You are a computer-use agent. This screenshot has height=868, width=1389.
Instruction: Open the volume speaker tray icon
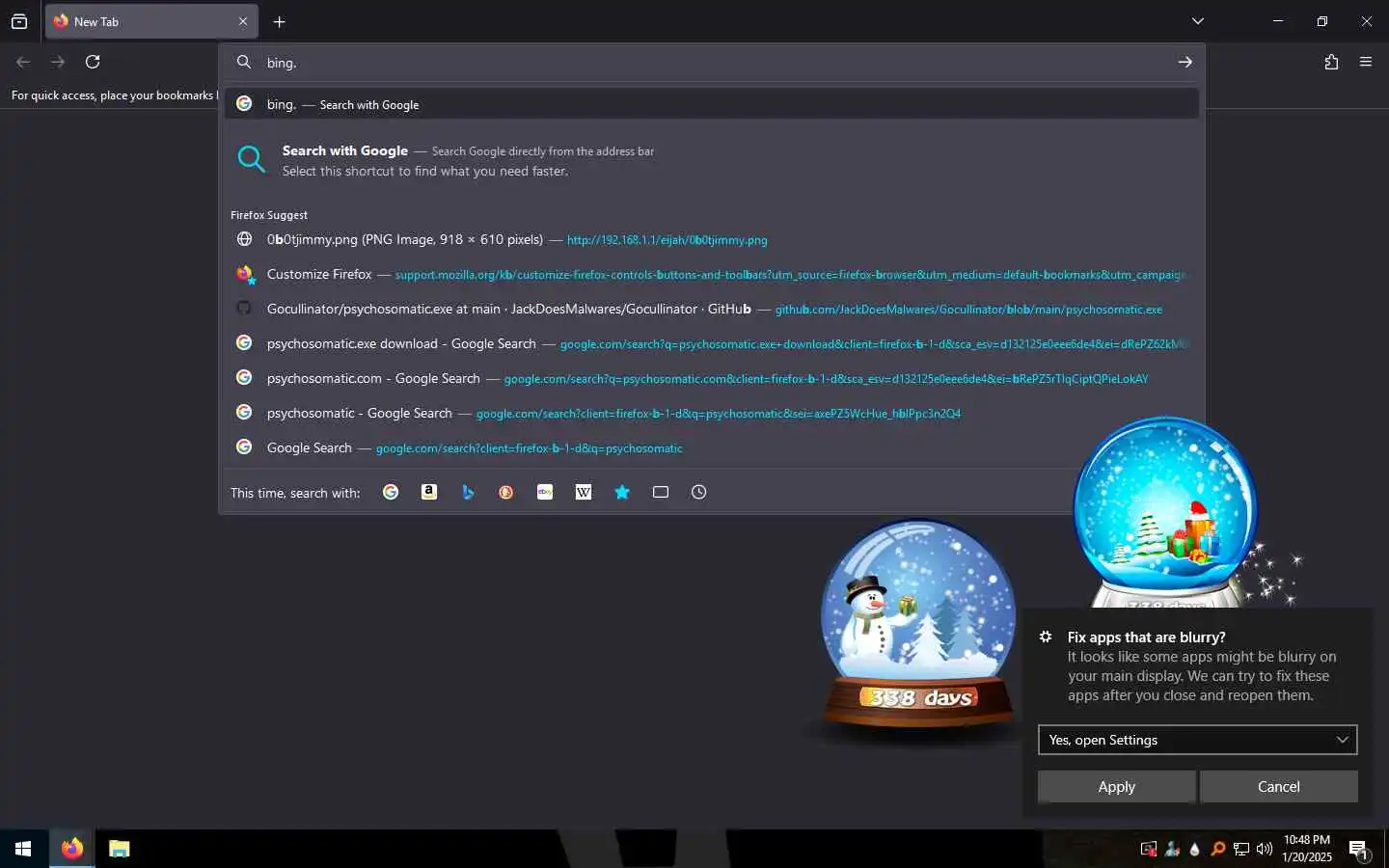click(1265, 849)
